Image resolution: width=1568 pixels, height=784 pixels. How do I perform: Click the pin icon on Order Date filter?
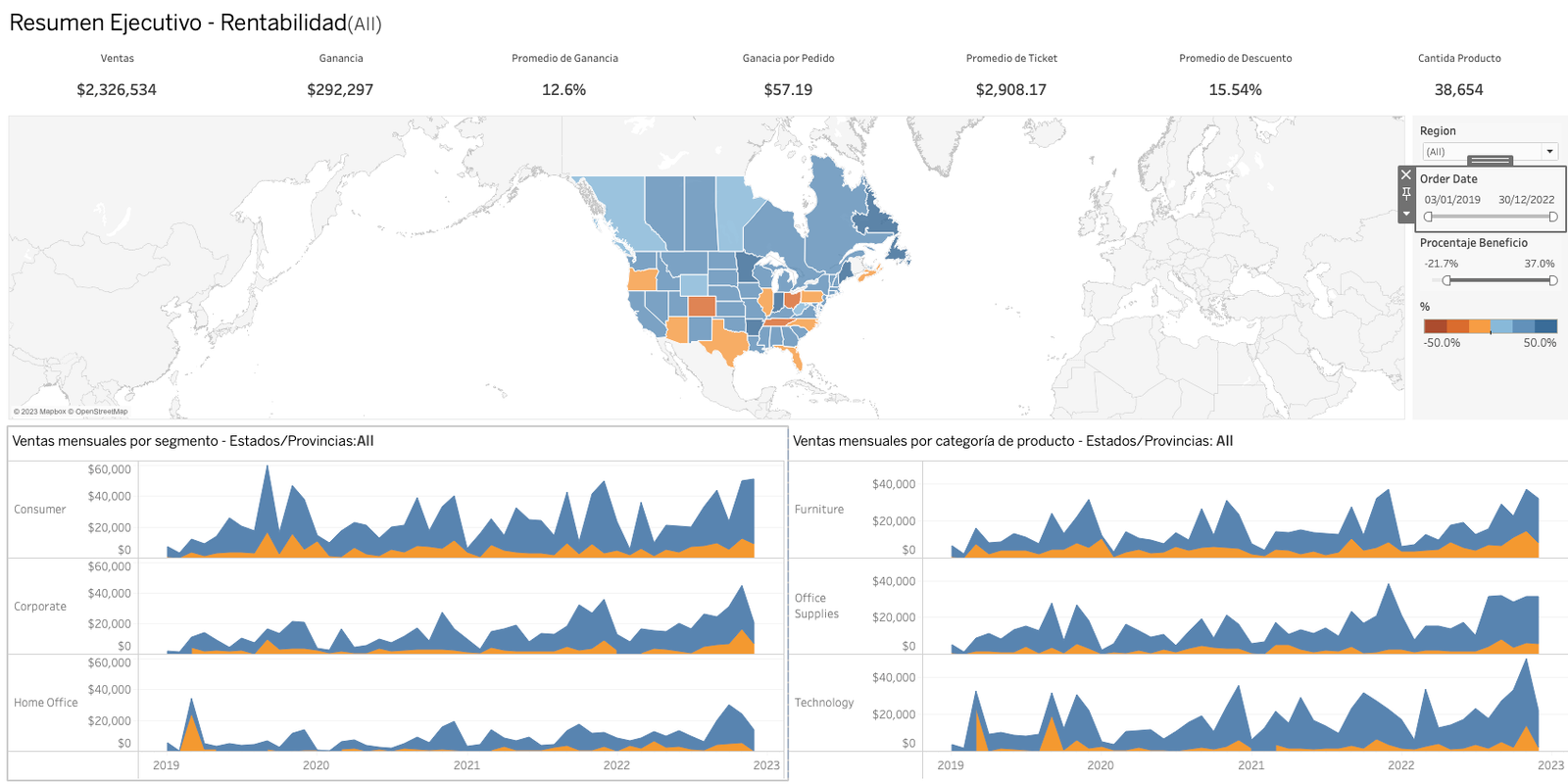coord(1406,194)
